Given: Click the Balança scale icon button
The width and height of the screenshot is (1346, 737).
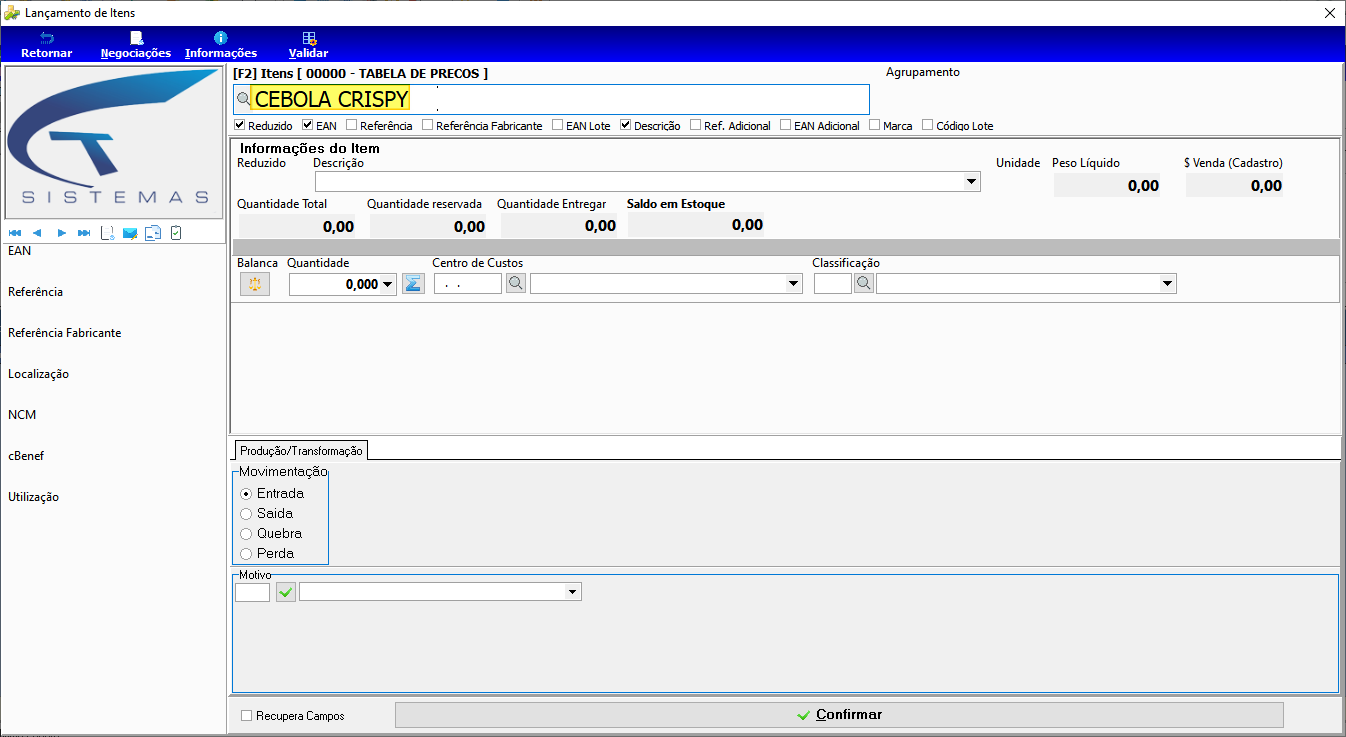Looking at the screenshot, I should (255, 284).
